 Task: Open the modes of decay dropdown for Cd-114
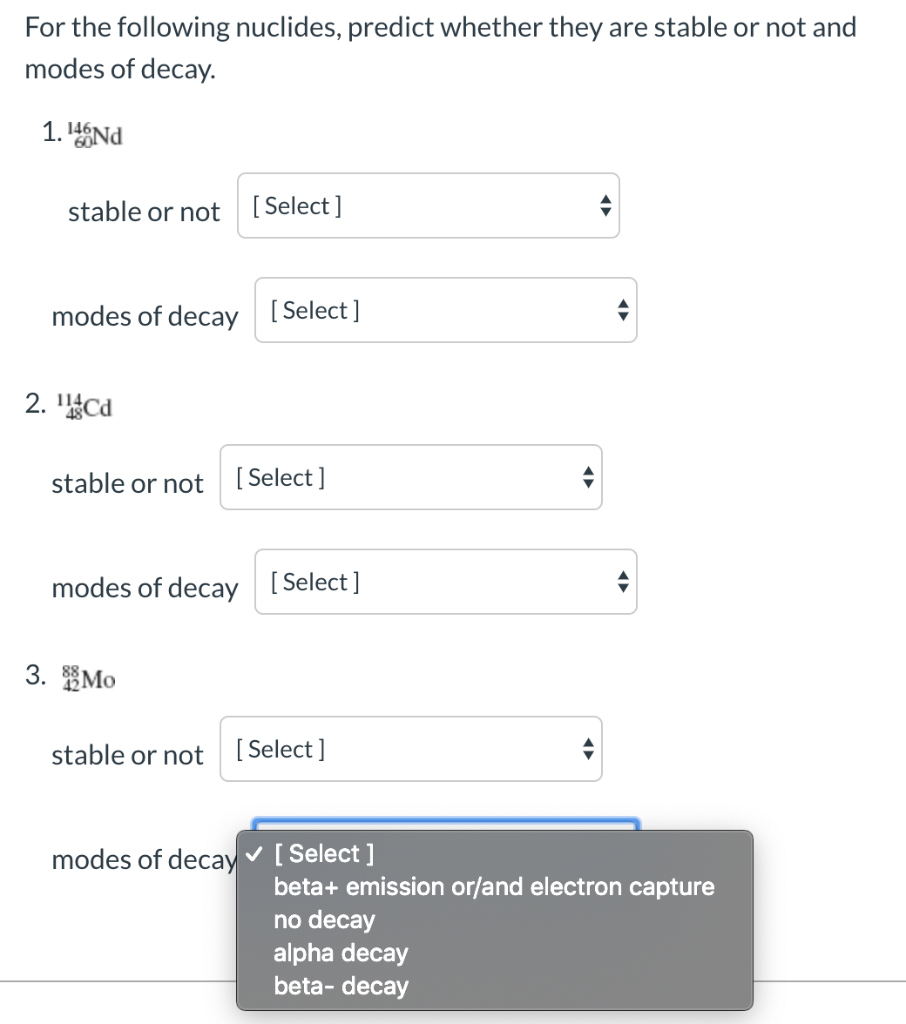(x=445, y=582)
